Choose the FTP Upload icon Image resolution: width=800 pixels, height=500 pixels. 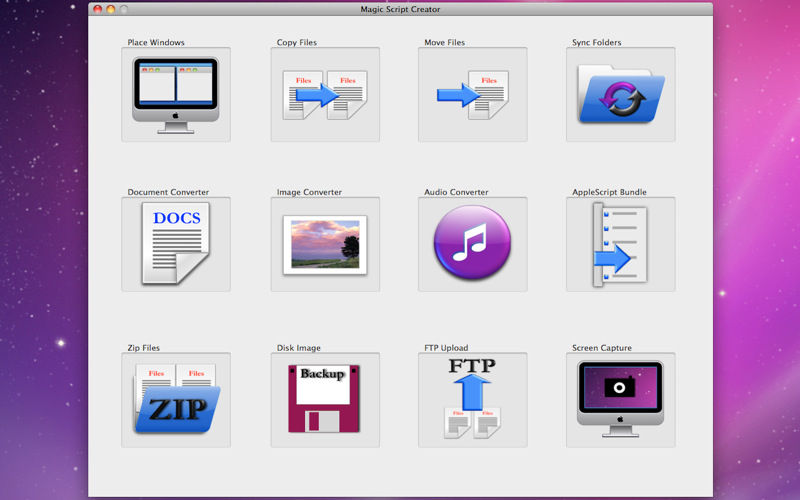point(472,400)
